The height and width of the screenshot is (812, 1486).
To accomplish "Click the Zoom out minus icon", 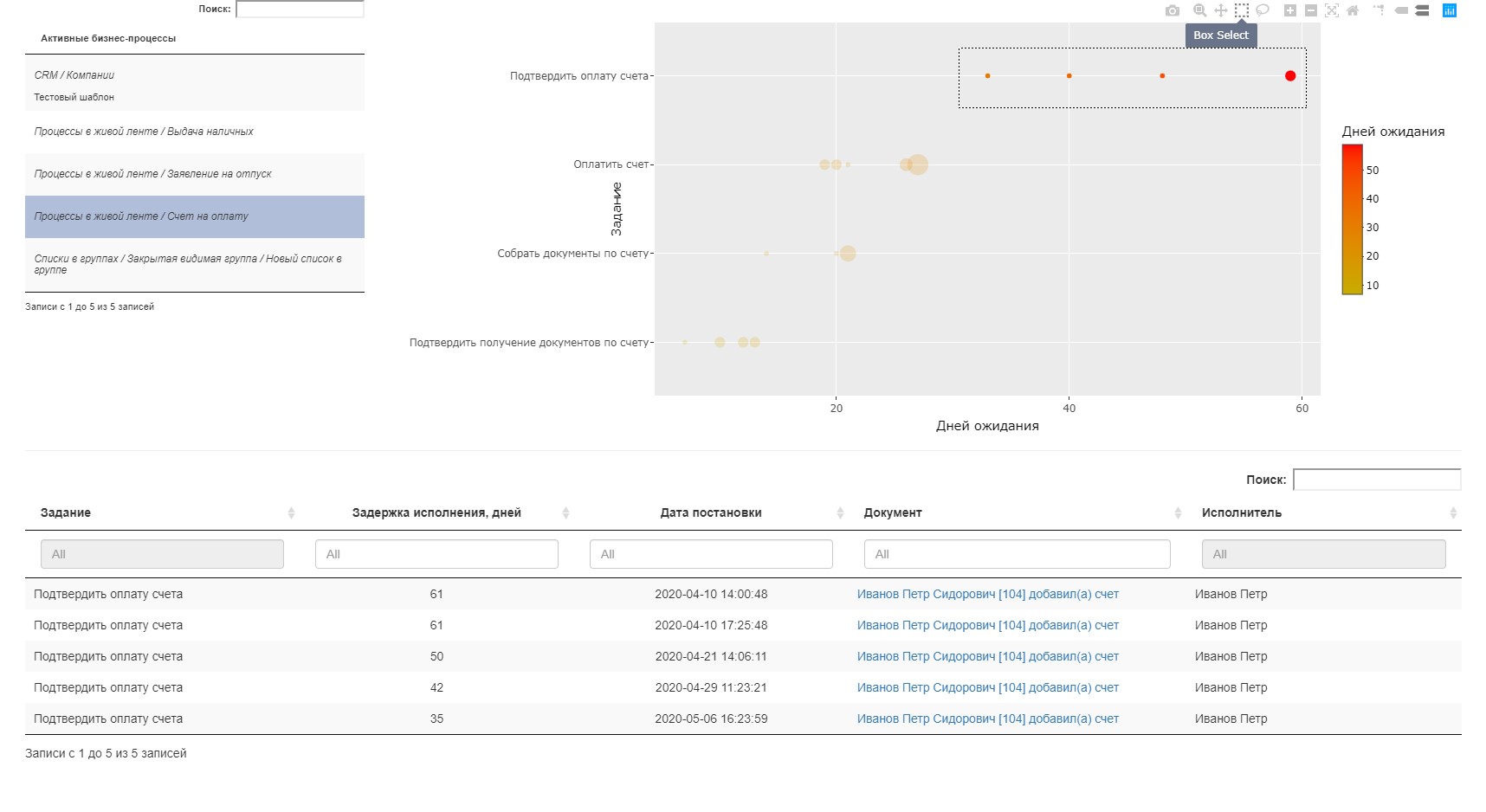I will (x=1310, y=10).
